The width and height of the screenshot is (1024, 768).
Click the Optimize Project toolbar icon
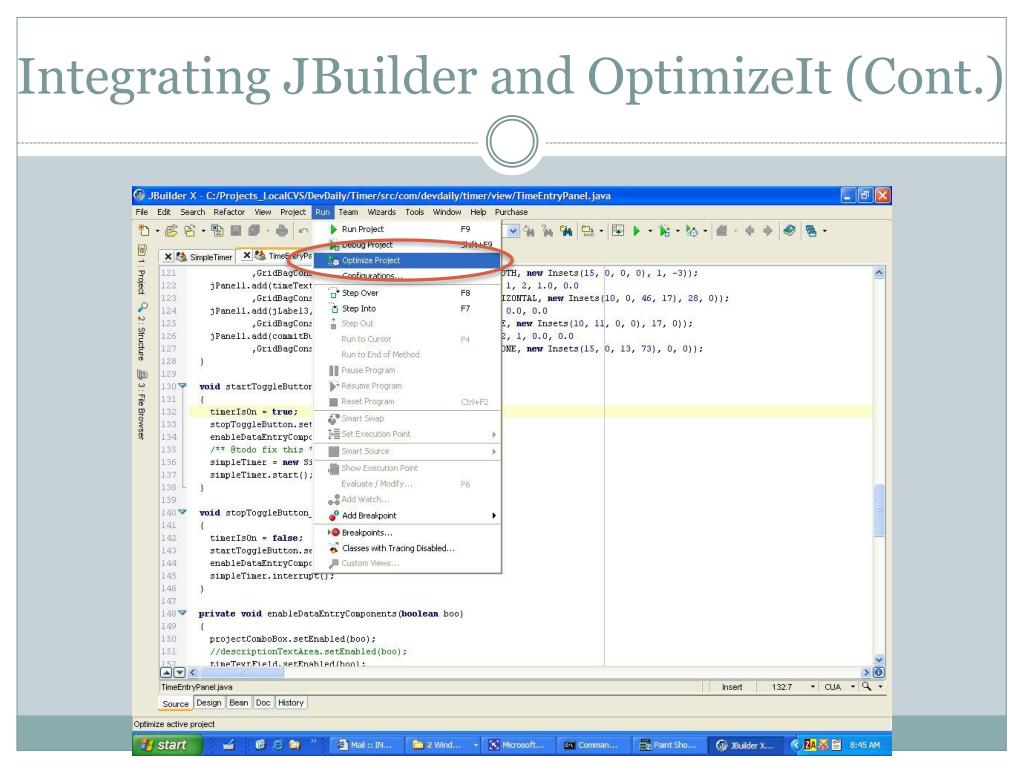[x=692, y=231]
